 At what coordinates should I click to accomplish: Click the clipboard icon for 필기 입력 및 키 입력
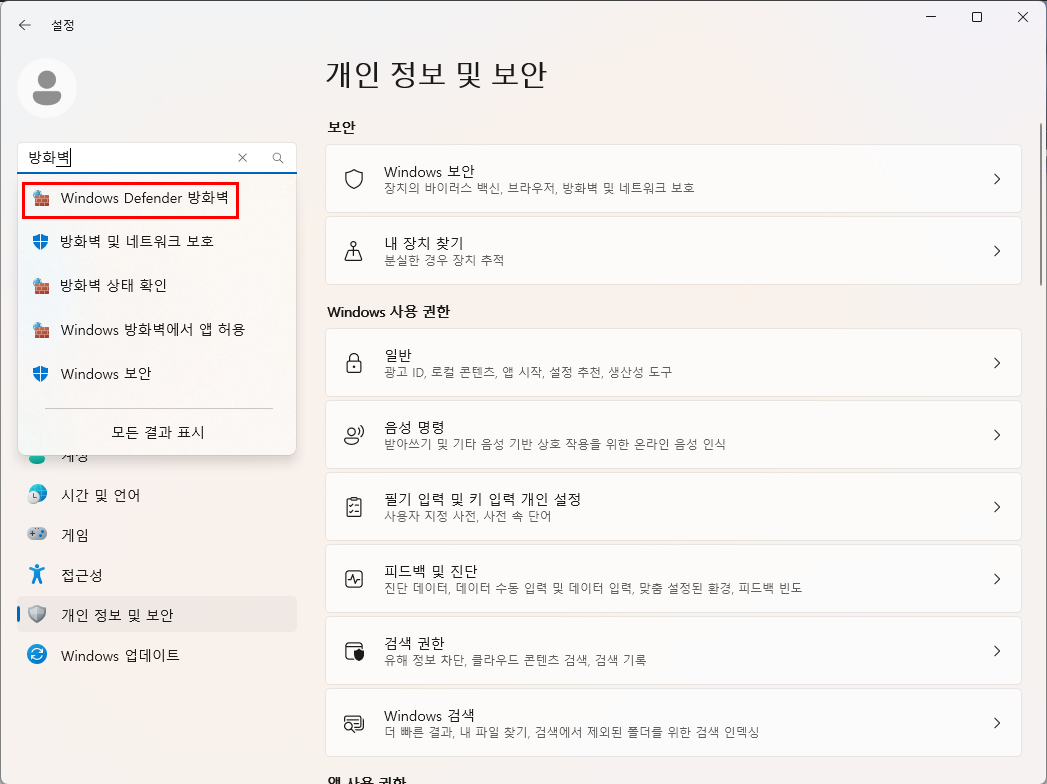tap(354, 507)
